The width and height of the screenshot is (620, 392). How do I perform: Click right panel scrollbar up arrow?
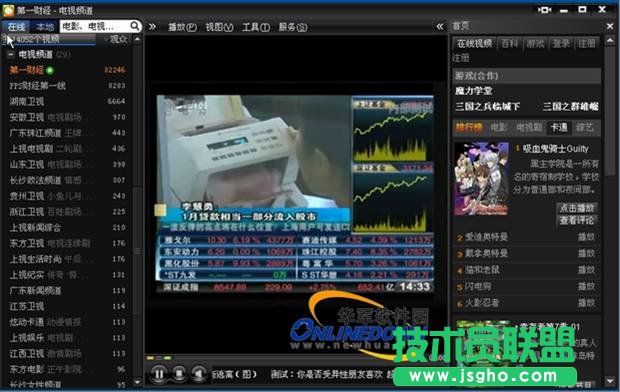pyautogui.click(x=610, y=40)
